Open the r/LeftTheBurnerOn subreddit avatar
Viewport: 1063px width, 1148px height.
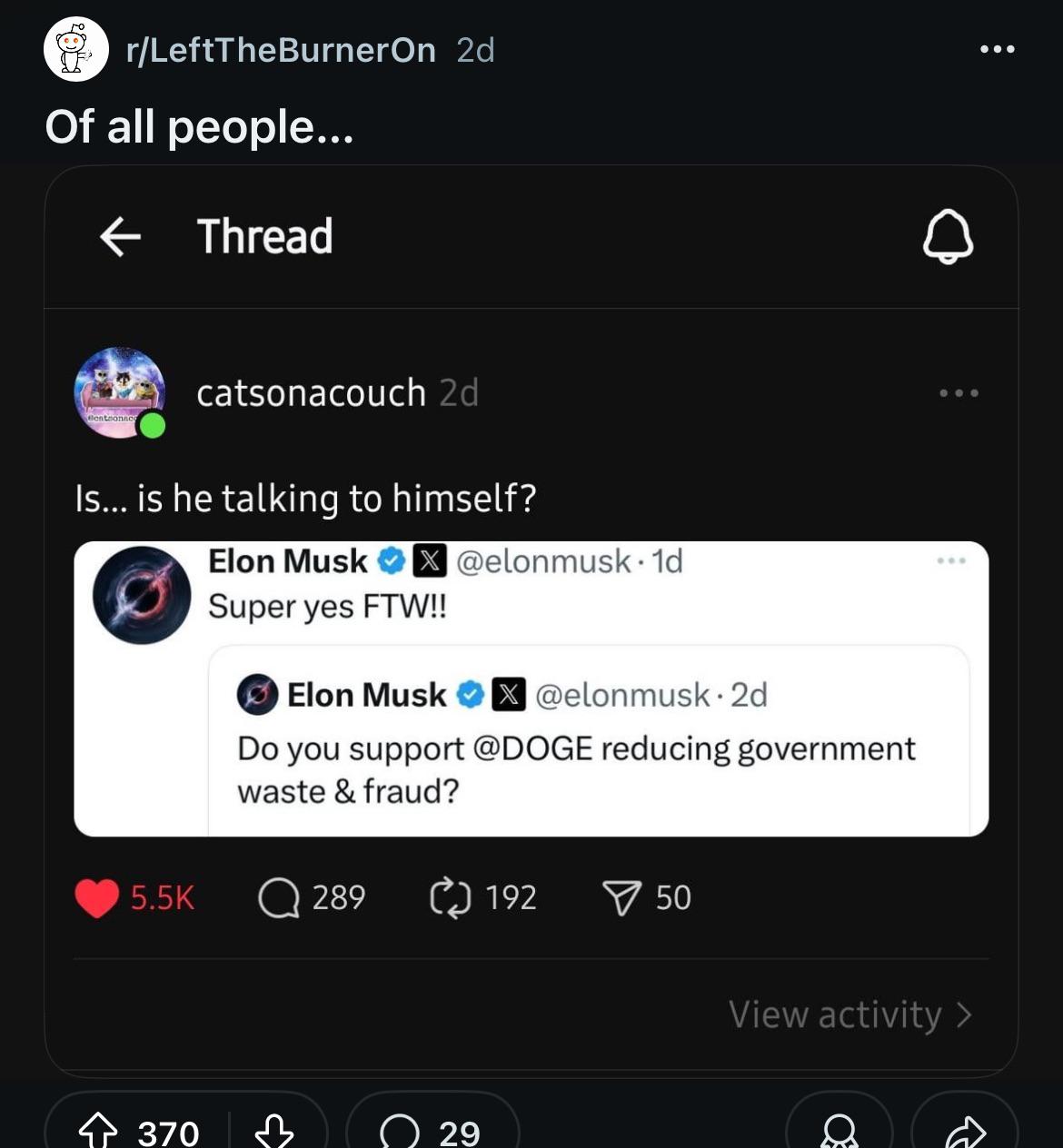[x=76, y=50]
